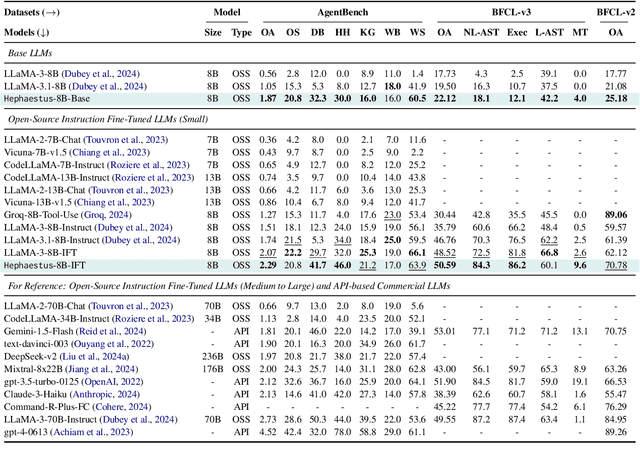Select the value 25.18 in the Hephaestus-8B-Base row
Image resolution: width=640 pixels, height=459 pixels.
click(x=616, y=99)
